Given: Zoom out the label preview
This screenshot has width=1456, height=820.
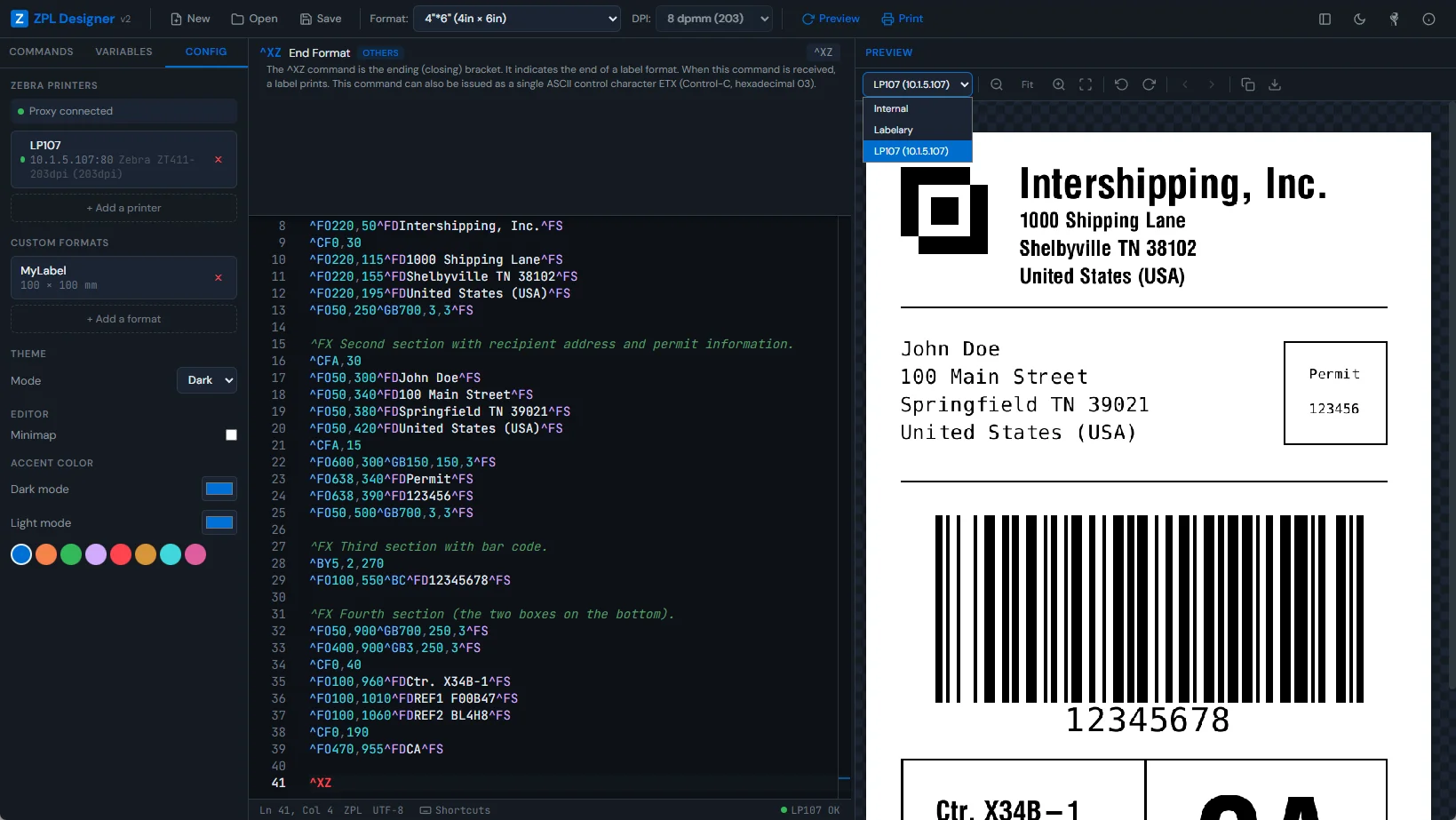Looking at the screenshot, I should tap(997, 84).
